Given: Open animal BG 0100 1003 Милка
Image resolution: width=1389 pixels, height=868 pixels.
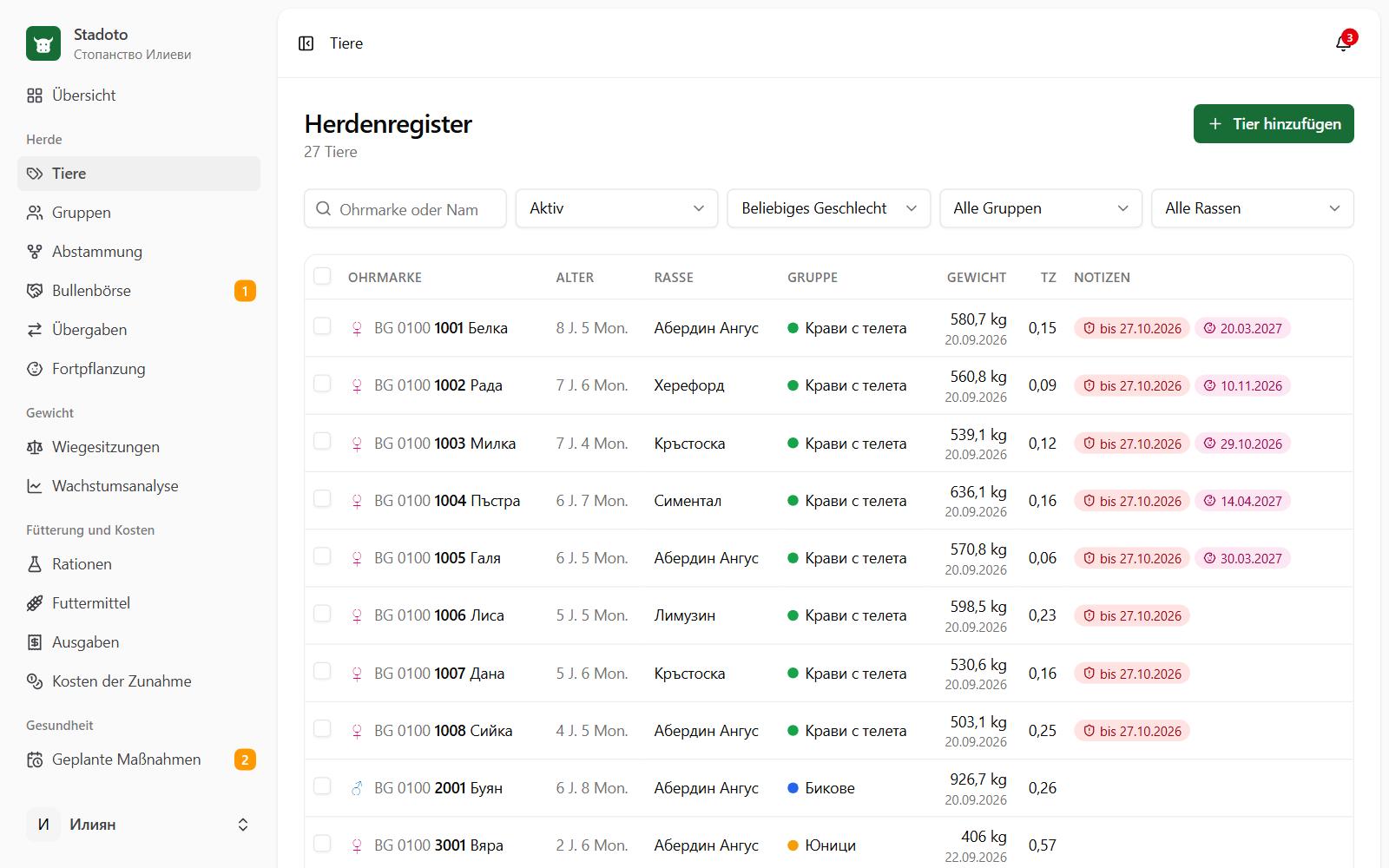Looking at the screenshot, I should (x=444, y=444).
